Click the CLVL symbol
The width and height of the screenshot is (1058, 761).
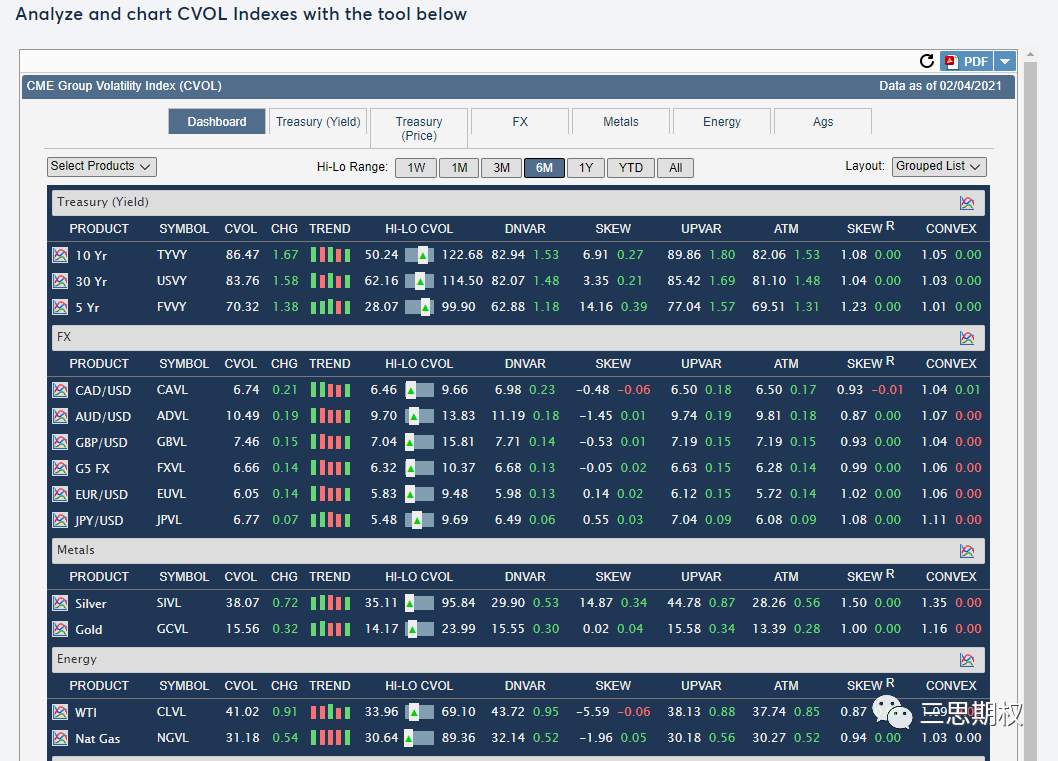(171, 712)
